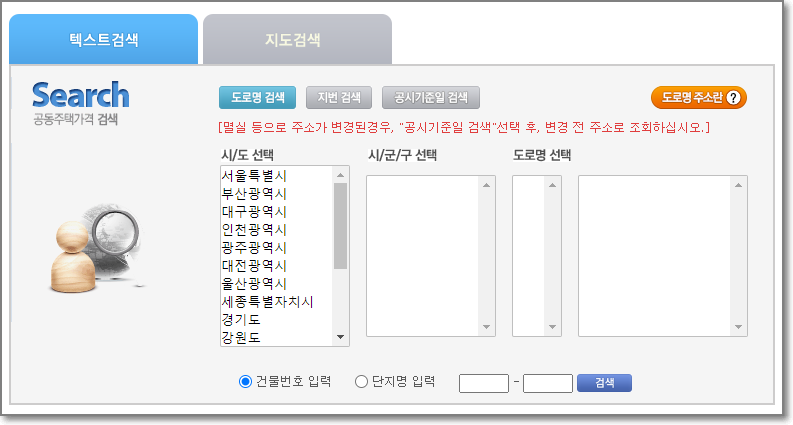Choose 대전광역시 from the 시/도 list
Viewport: 793px width, 425px height.
pos(277,266)
